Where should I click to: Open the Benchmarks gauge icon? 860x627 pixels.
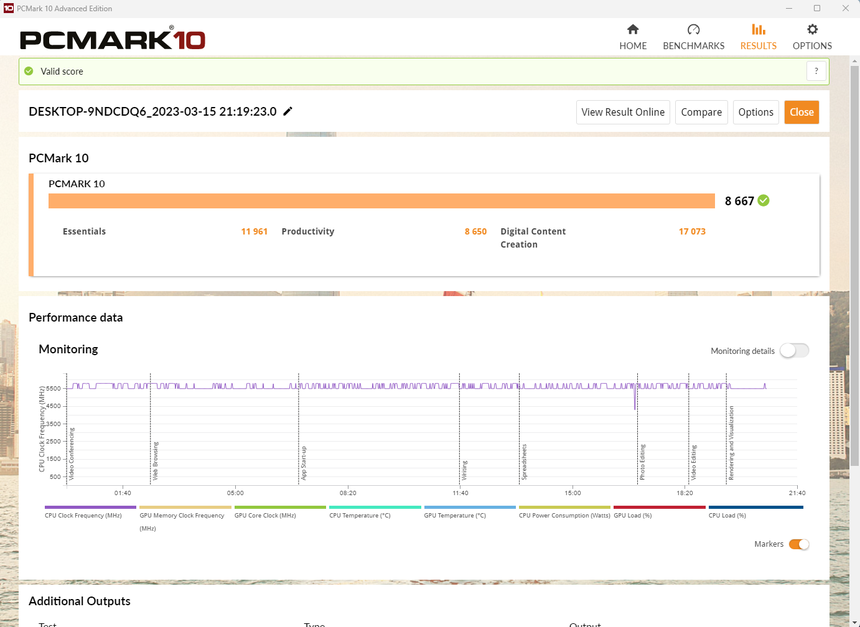(x=693, y=30)
